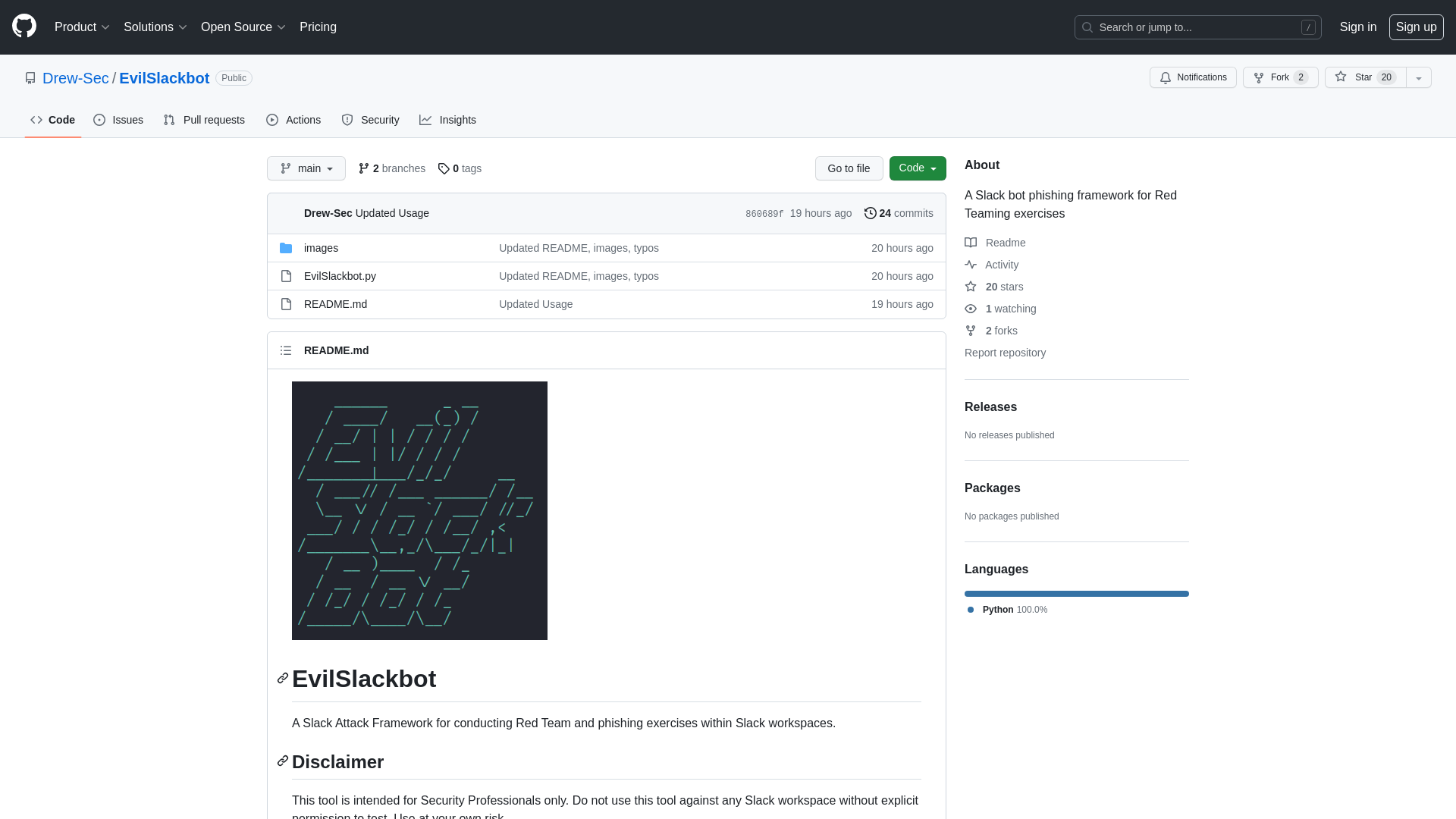Click the EvilSlackbot.py file icon

tap(286, 276)
